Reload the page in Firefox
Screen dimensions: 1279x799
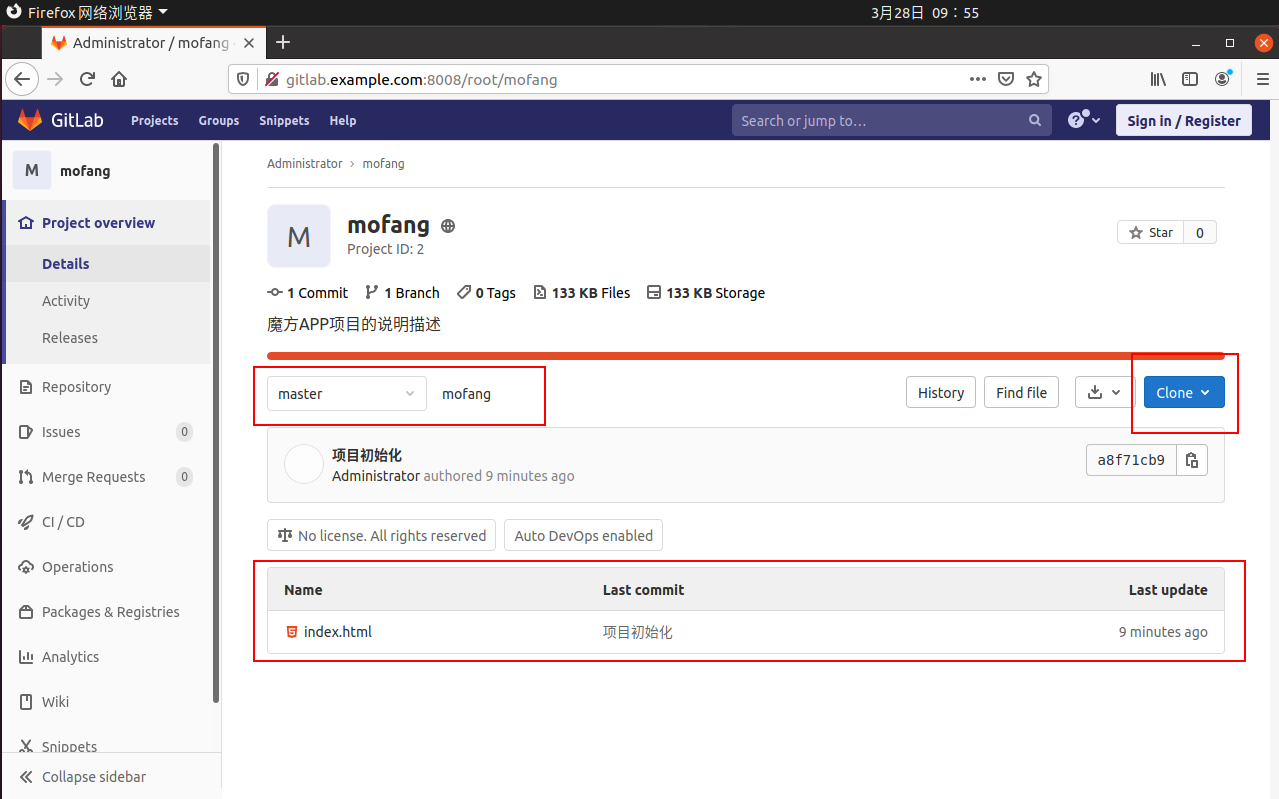click(x=87, y=79)
